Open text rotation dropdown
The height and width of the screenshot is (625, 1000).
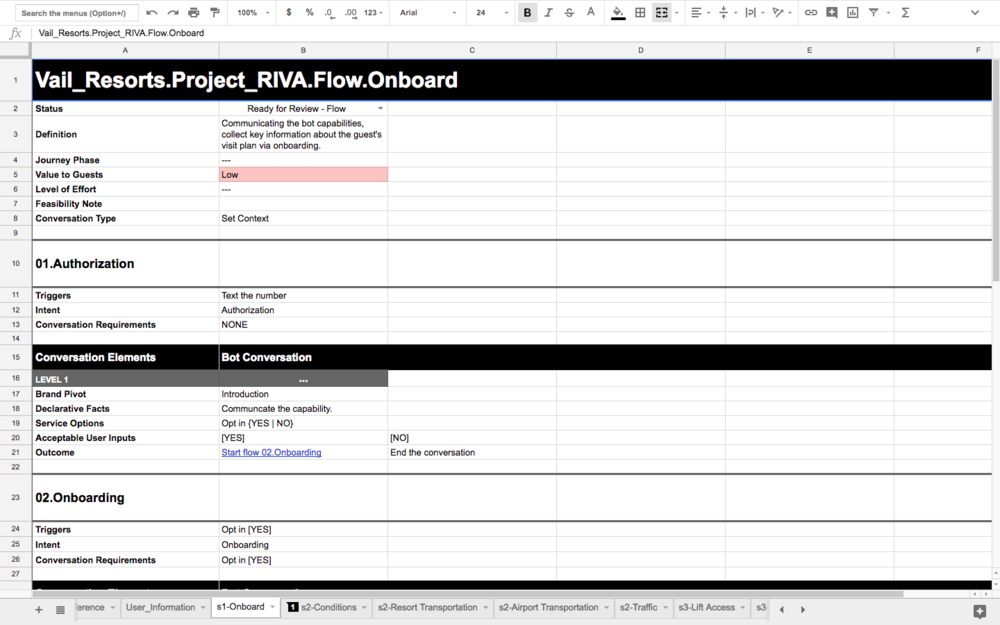781,13
